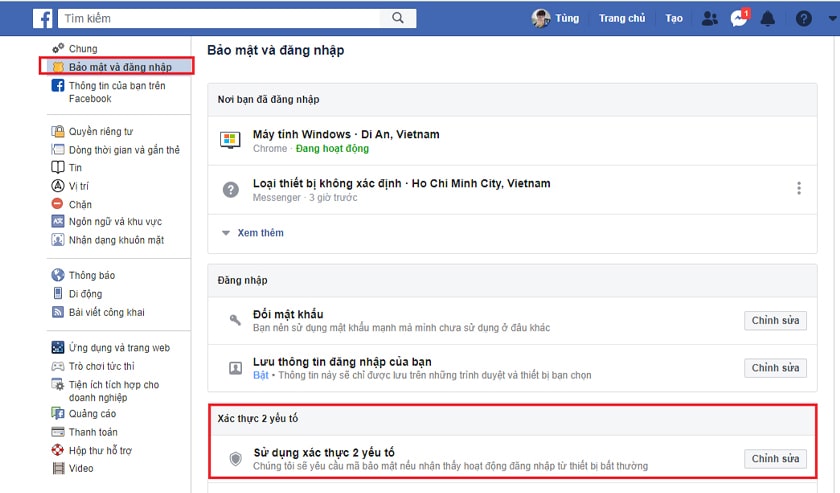Click the Quyền riêng tư lock icon

58,131
